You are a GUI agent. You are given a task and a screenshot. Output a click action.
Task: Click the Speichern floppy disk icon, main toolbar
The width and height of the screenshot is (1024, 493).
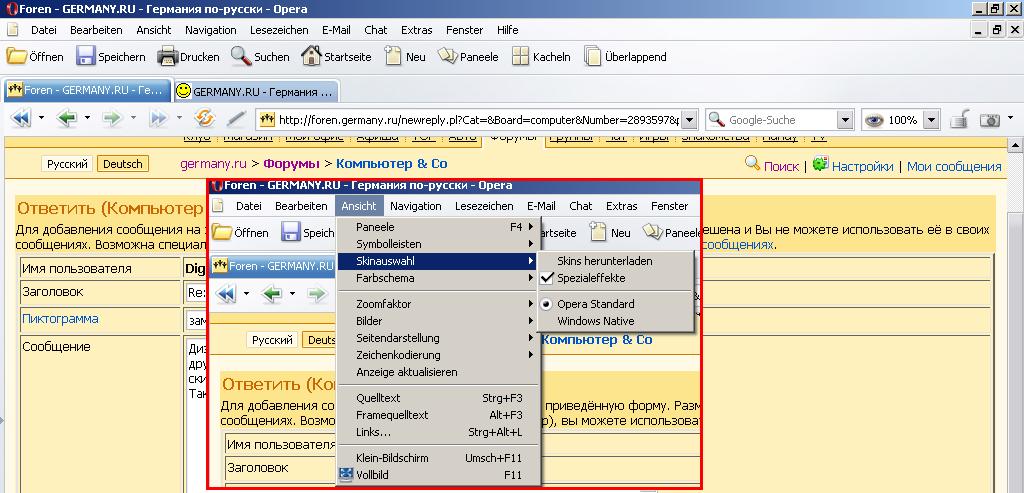[x=86, y=56]
